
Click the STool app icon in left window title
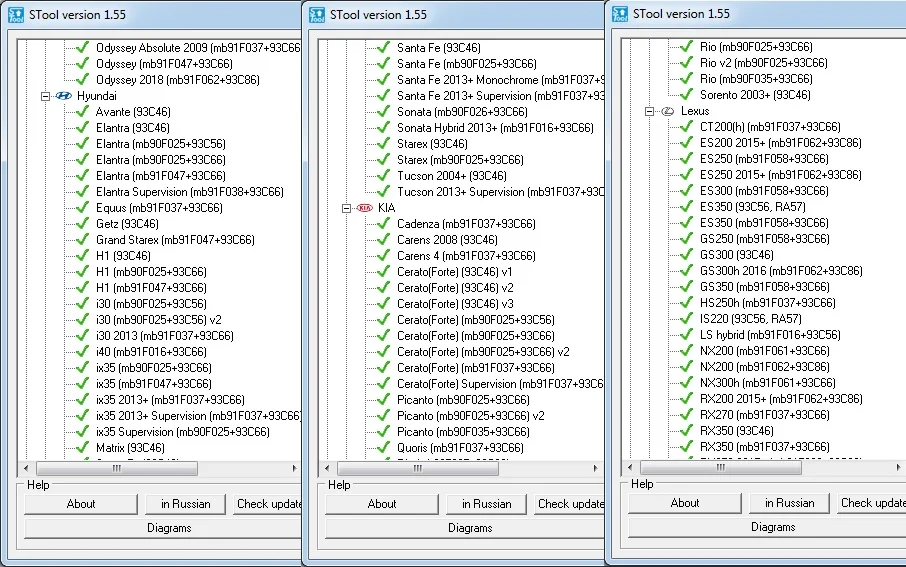click(x=16, y=14)
